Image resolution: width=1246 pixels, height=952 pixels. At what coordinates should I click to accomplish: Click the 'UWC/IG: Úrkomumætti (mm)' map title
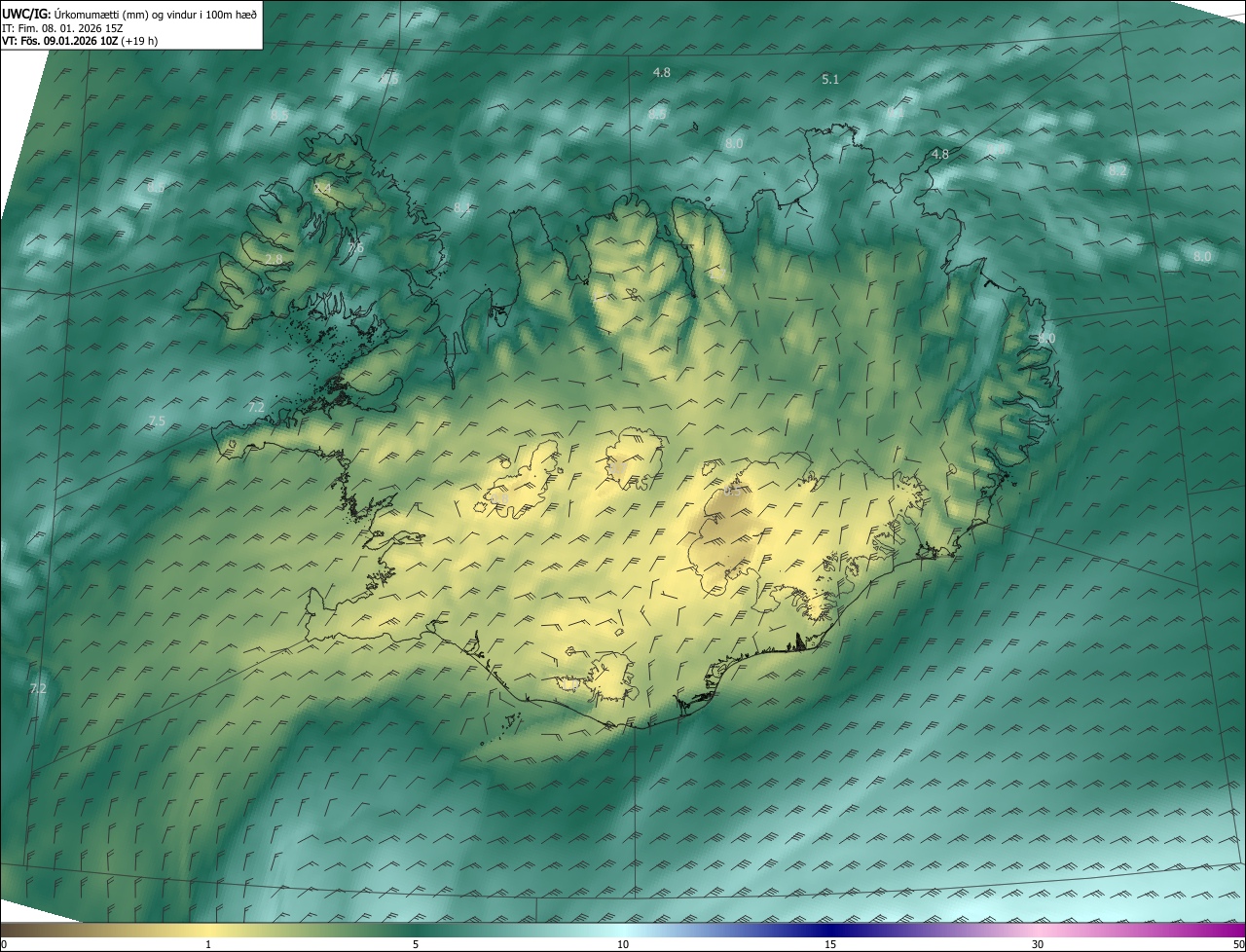point(129,14)
